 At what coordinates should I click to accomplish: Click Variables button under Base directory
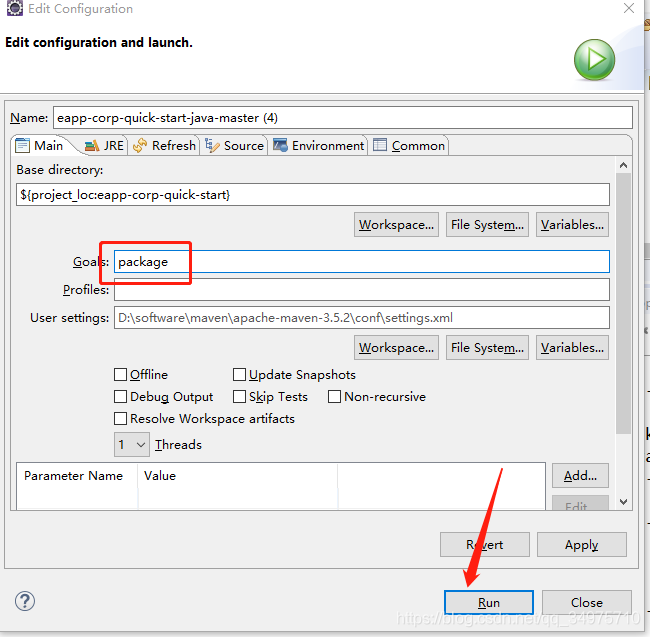click(572, 225)
